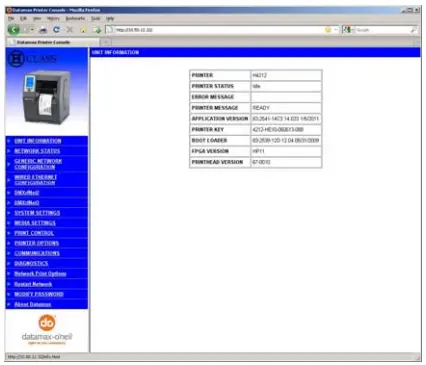Click the datamax-o'neil logo
The height and width of the screenshot is (365, 426).
point(47,330)
